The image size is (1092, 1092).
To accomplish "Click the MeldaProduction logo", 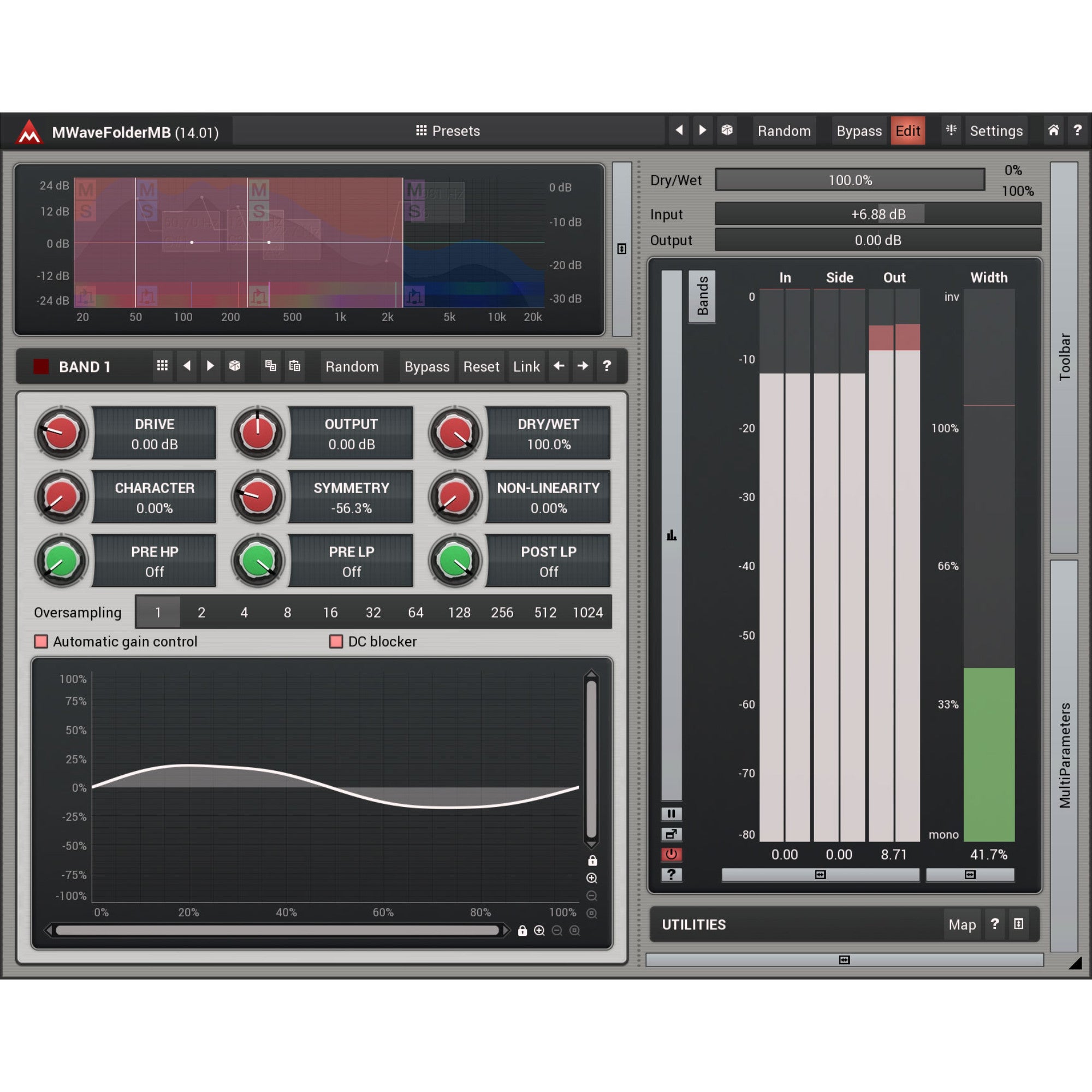I will [x=29, y=132].
